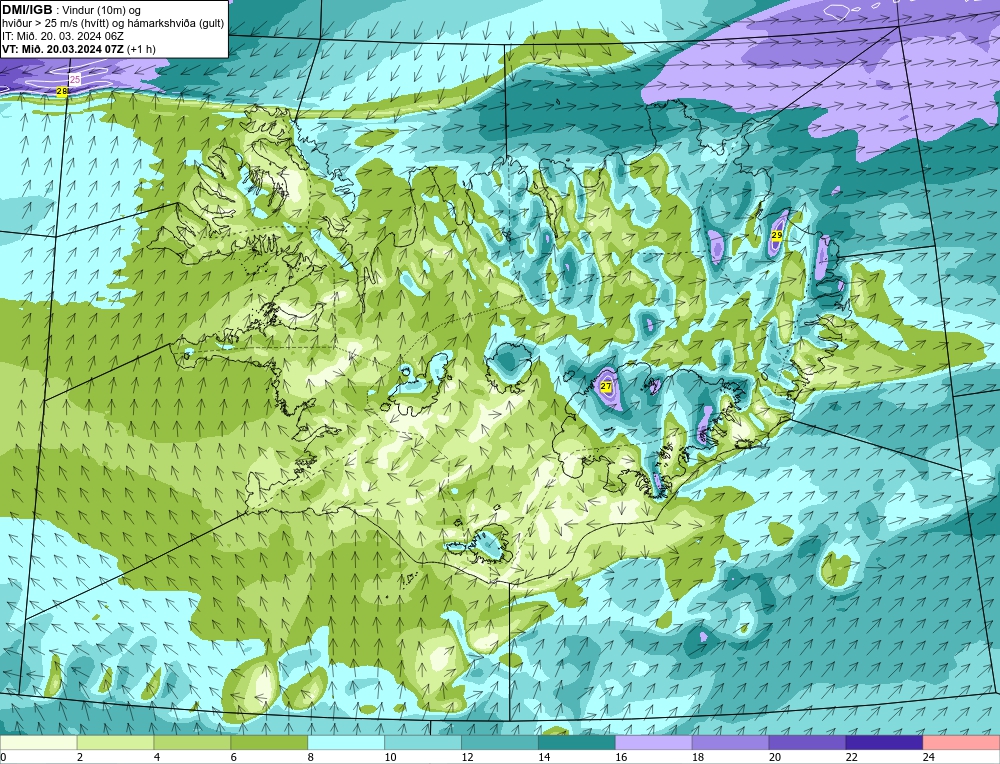The image size is (1000, 764).
Task: Click the 4–6 m/s green legend color
Action: (x=192, y=743)
